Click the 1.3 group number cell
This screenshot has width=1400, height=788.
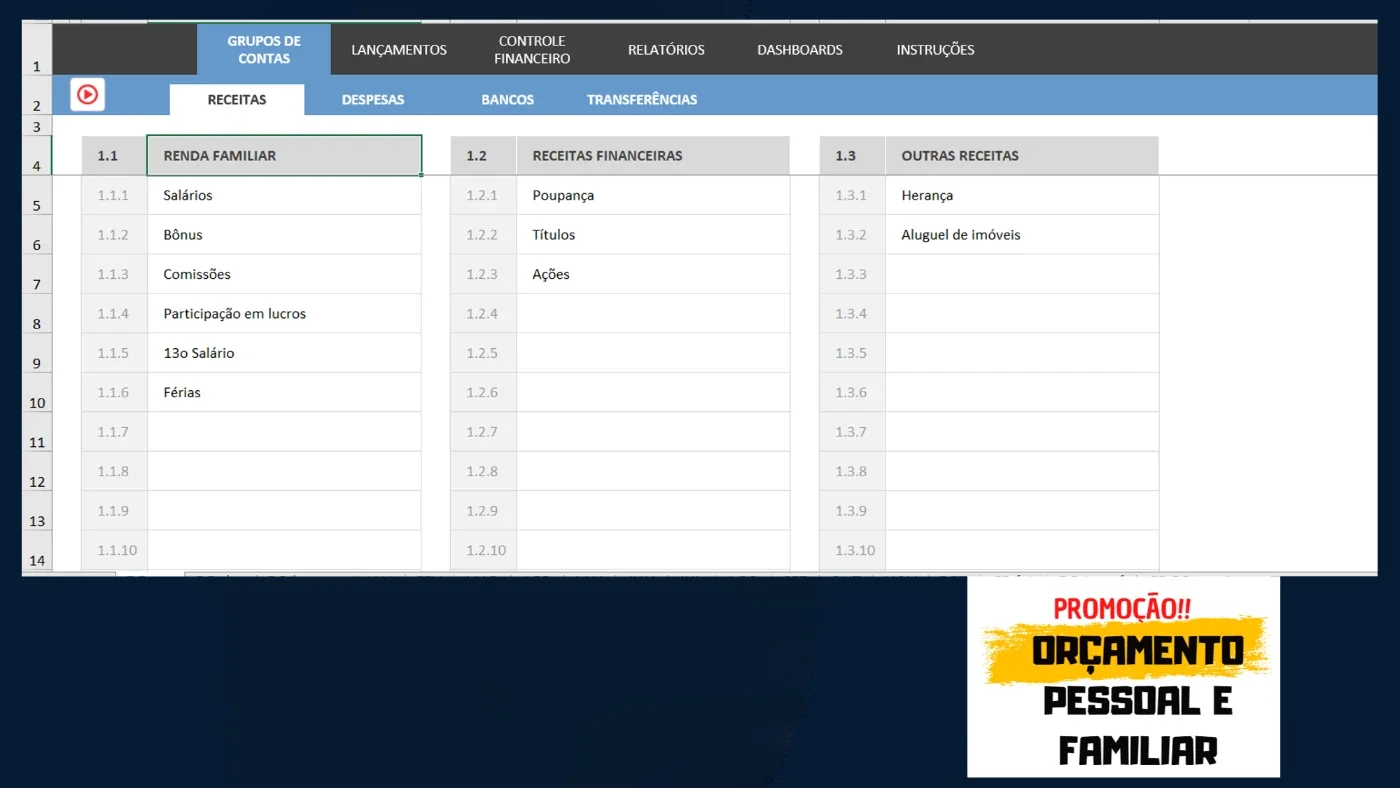click(852, 156)
